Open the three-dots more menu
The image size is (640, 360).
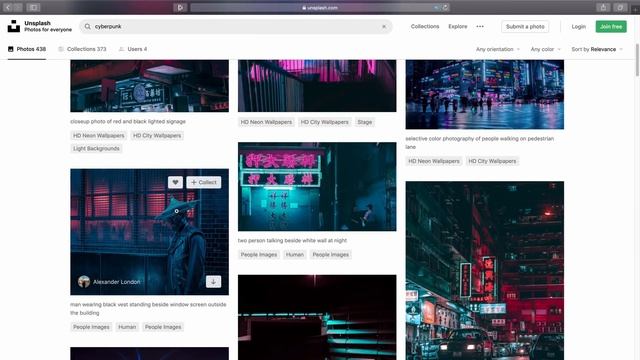[480, 27]
